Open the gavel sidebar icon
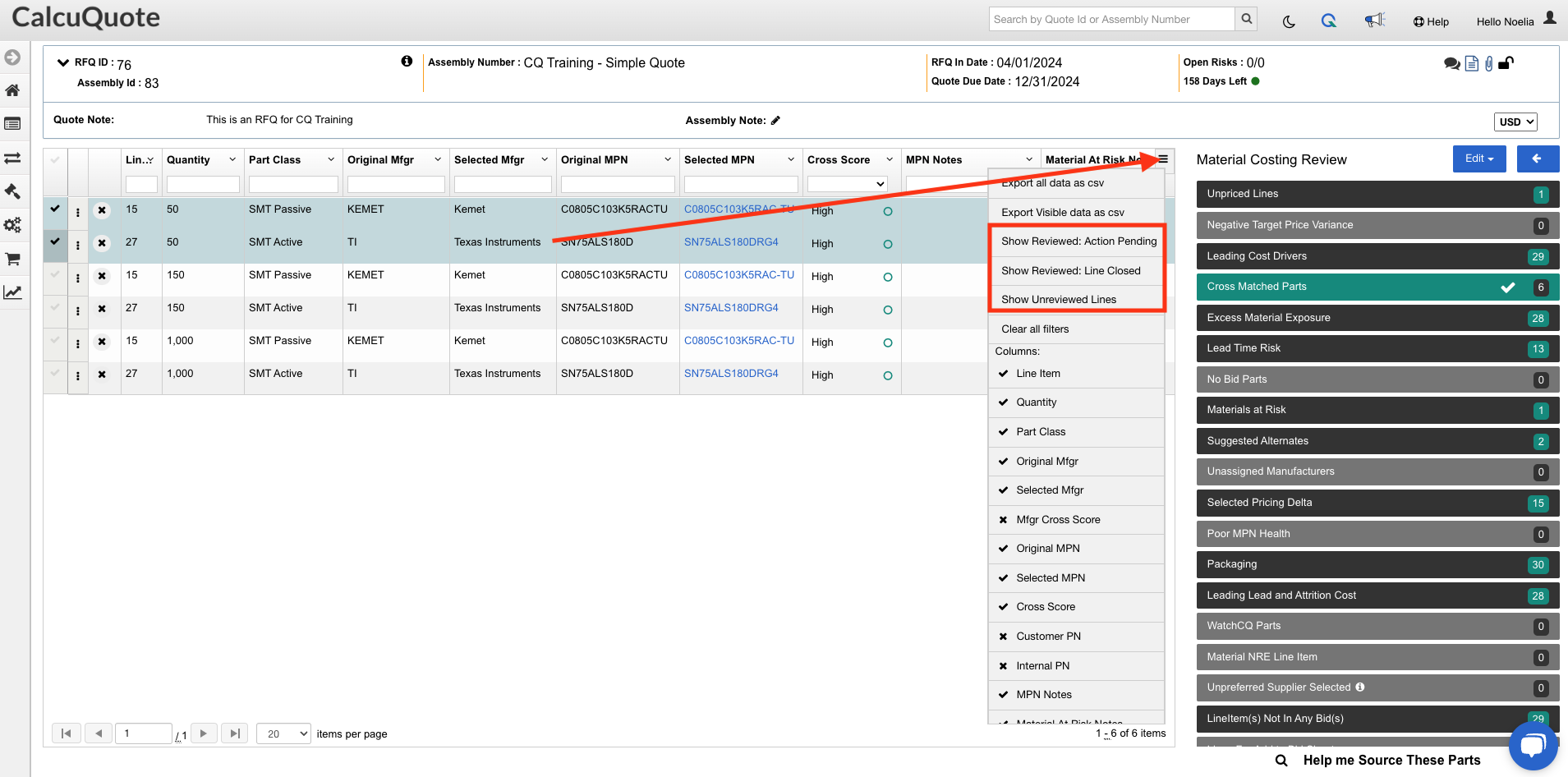Viewport: 1568px width, 777px height. 12,191
